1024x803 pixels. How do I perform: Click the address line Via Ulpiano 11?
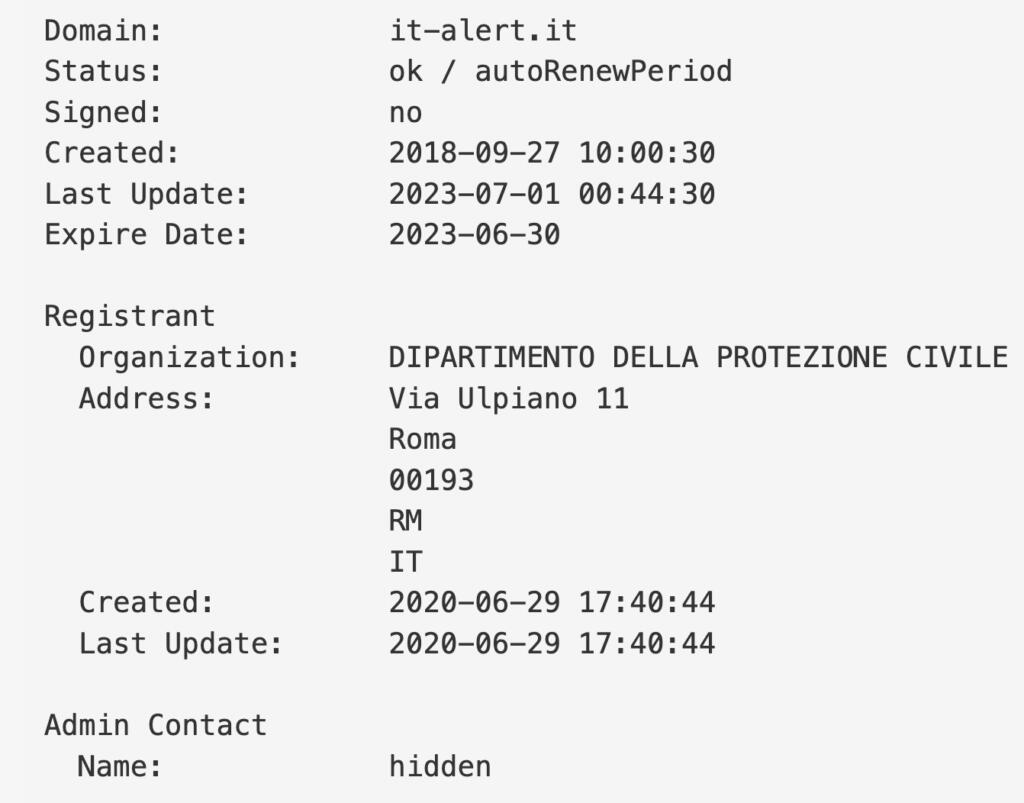[508, 399]
